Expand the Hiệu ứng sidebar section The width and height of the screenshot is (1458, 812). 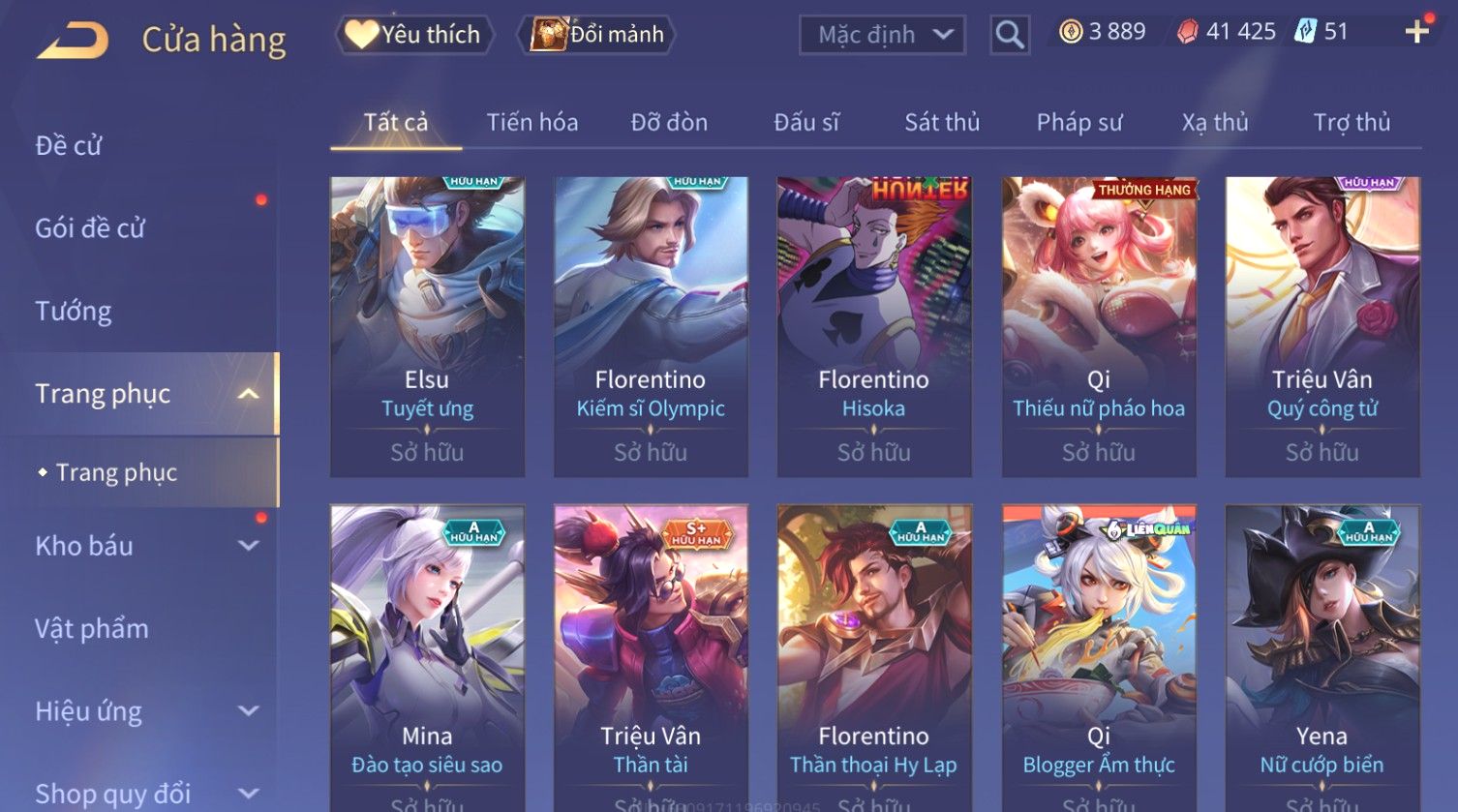pos(249,711)
